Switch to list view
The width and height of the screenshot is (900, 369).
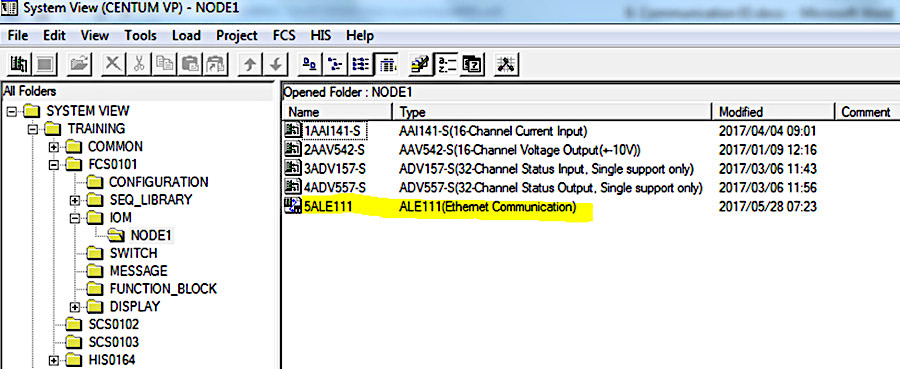pos(361,64)
